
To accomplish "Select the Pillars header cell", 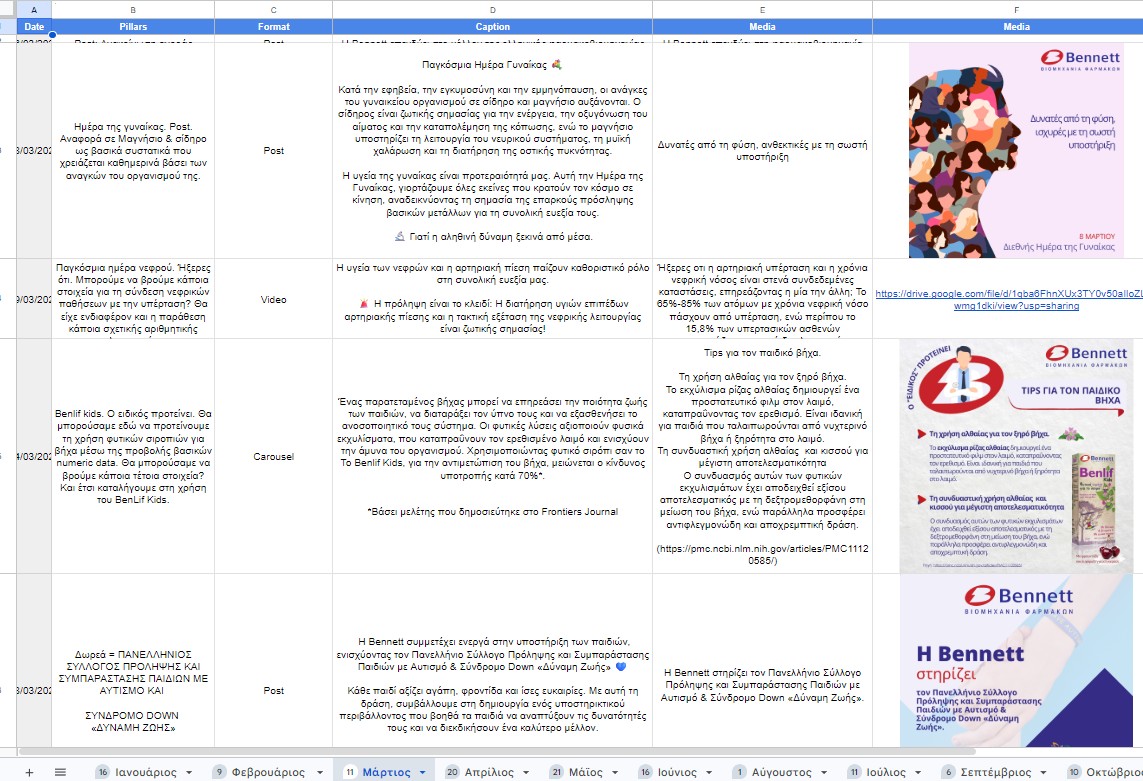I will coord(133,27).
